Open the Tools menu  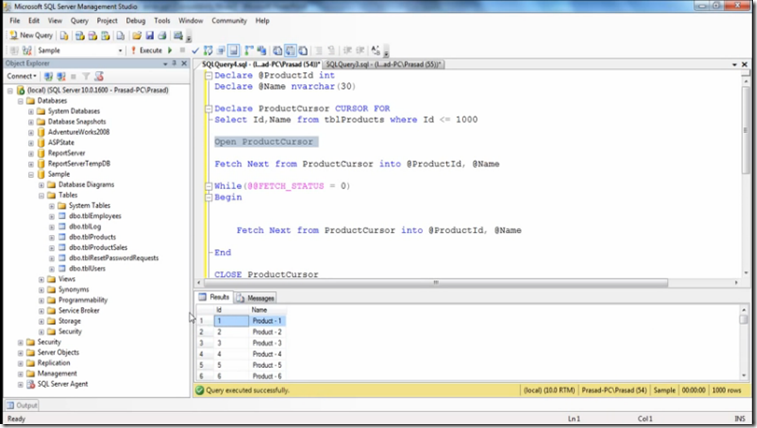162,21
